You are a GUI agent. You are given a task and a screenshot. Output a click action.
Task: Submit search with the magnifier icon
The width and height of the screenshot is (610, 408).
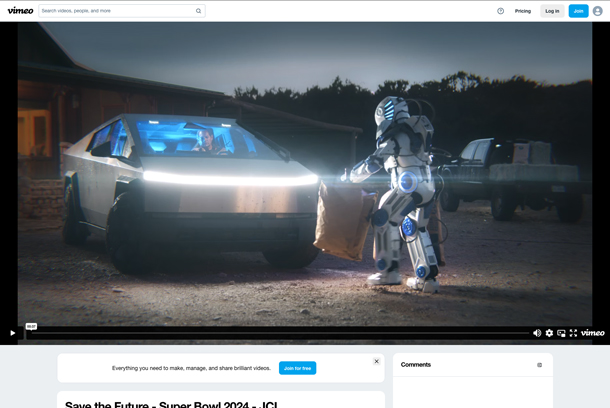[198, 11]
